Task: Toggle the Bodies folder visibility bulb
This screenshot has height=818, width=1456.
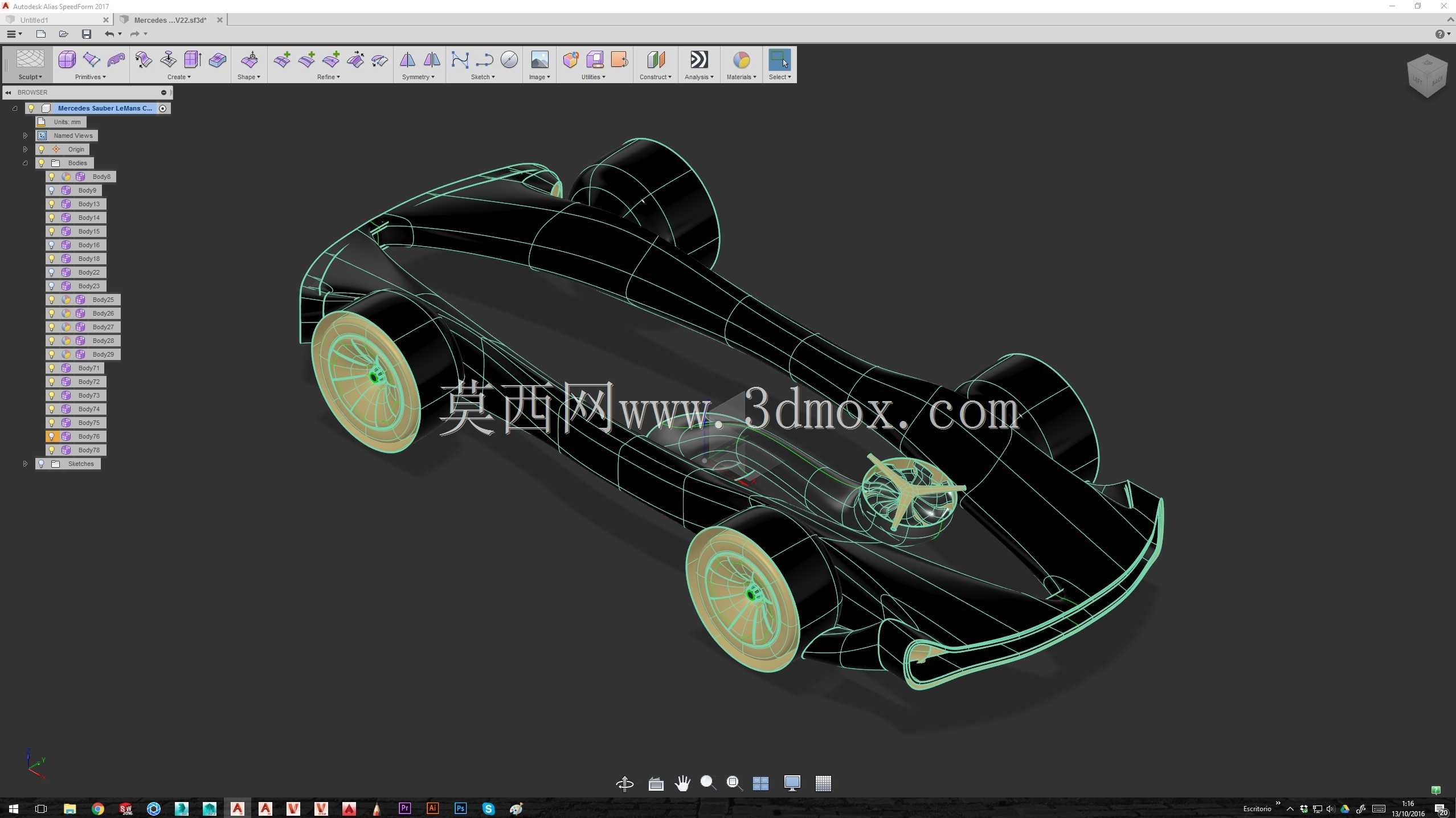Action: 41,163
